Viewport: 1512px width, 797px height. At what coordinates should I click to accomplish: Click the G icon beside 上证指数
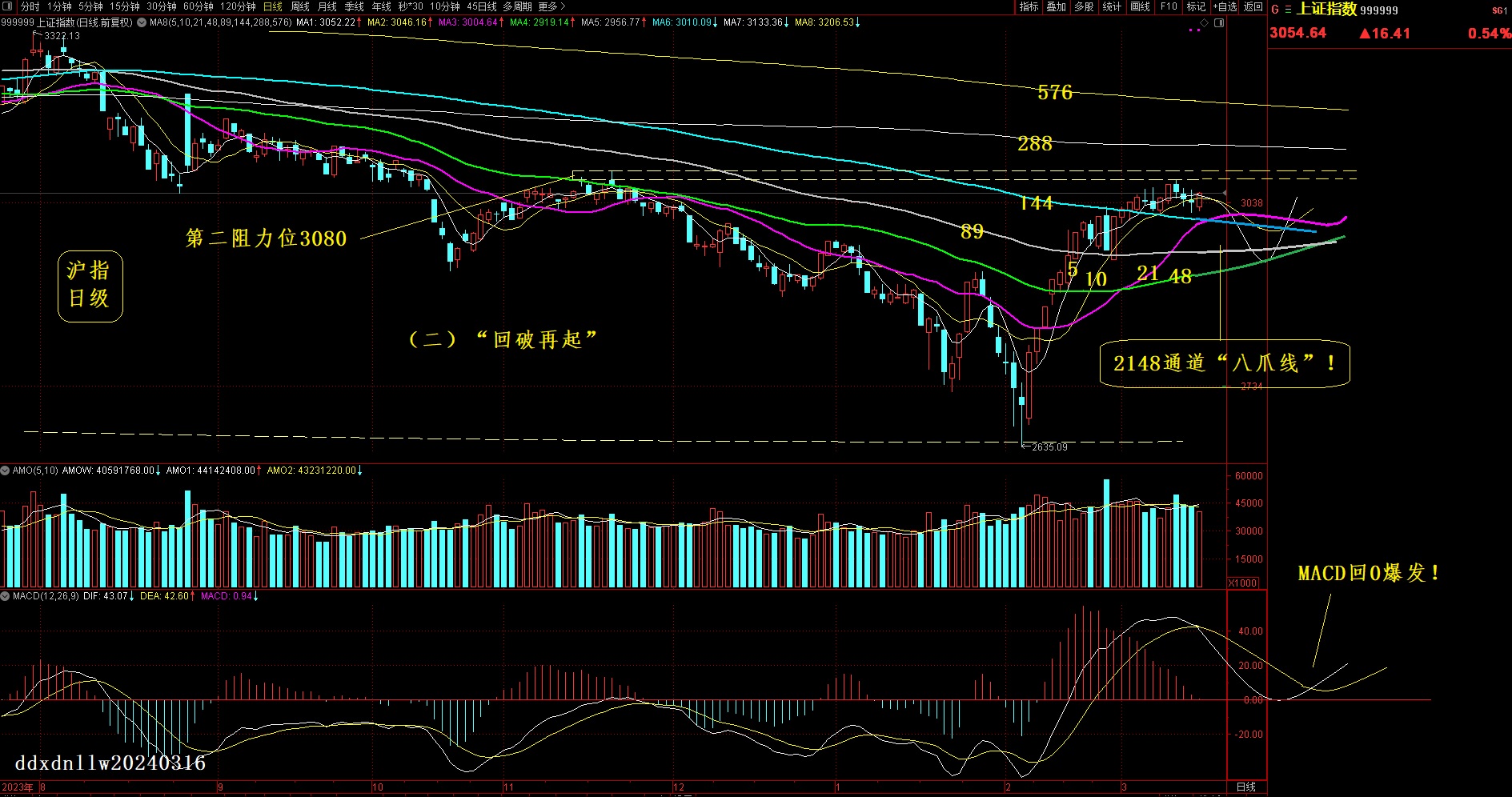point(1275,10)
